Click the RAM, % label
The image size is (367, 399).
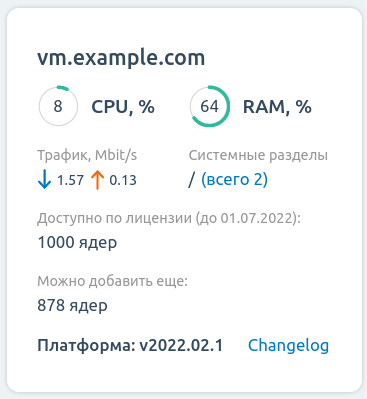(277, 107)
